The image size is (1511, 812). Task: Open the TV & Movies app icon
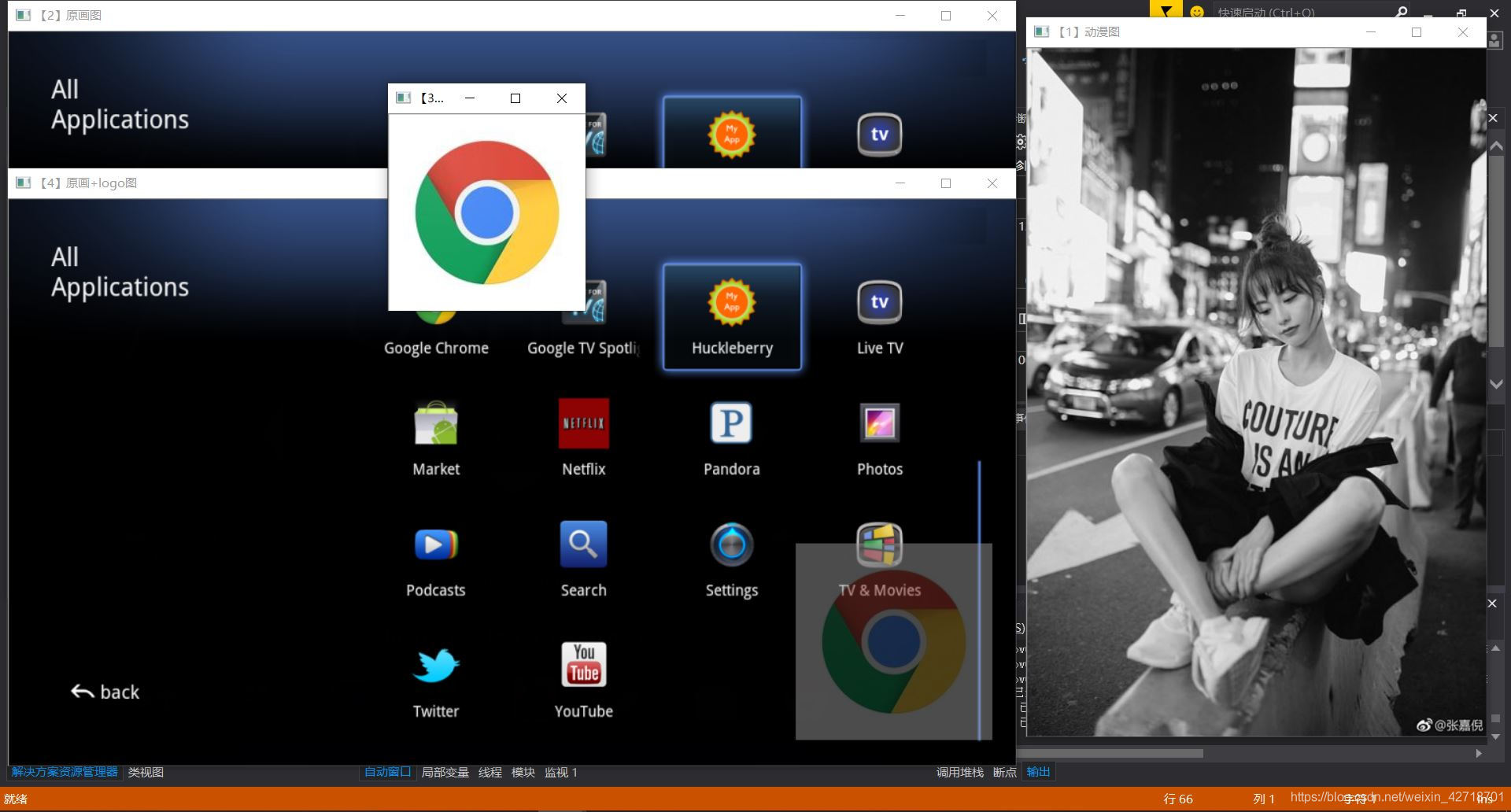[879, 544]
